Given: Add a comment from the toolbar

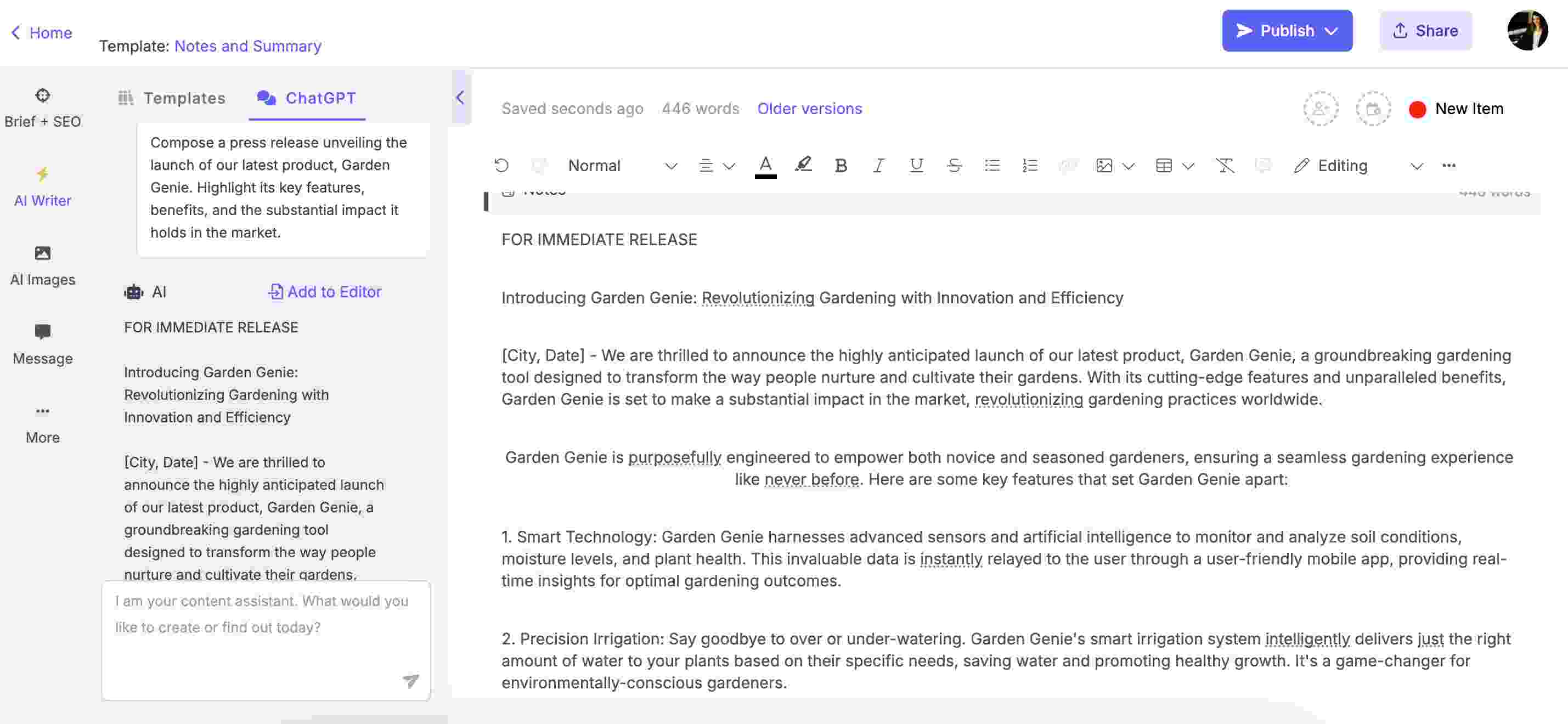Looking at the screenshot, I should [x=1262, y=166].
